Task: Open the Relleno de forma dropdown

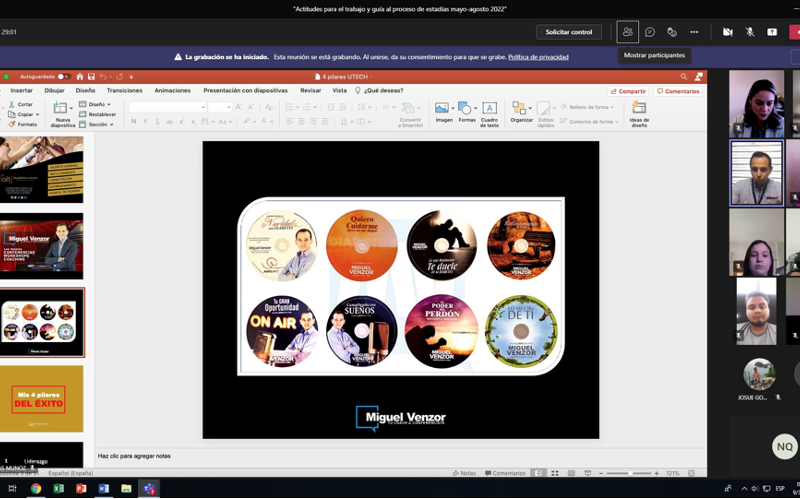Action: [590, 107]
